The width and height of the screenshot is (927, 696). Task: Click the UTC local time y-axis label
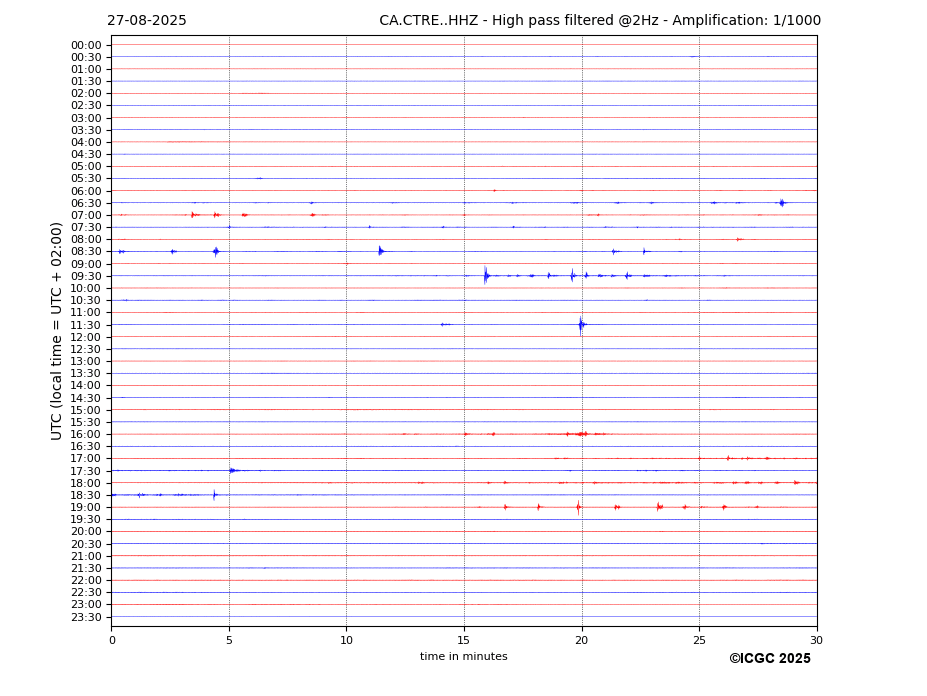[56, 331]
